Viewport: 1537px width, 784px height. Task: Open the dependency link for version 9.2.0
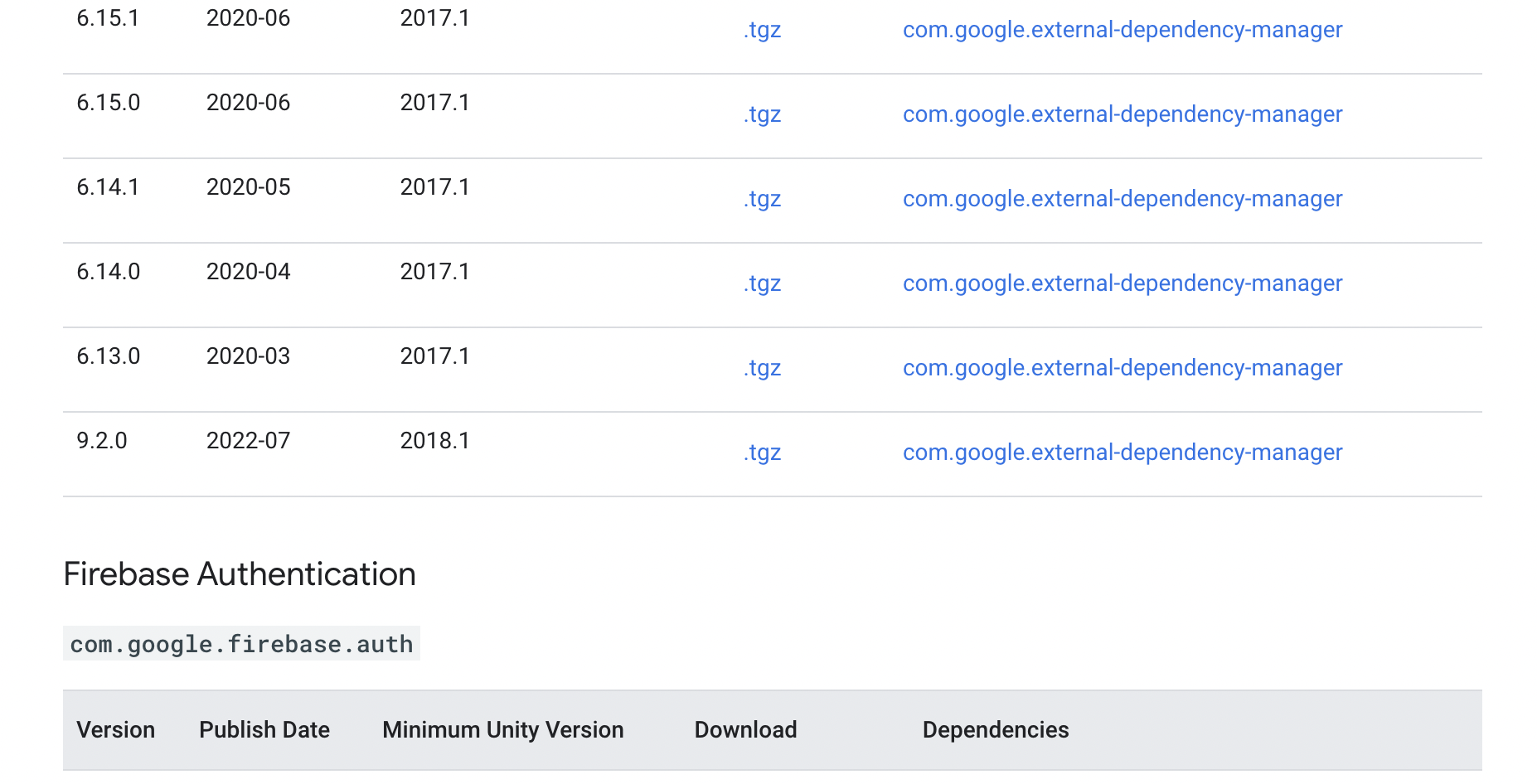[1122, 452]
